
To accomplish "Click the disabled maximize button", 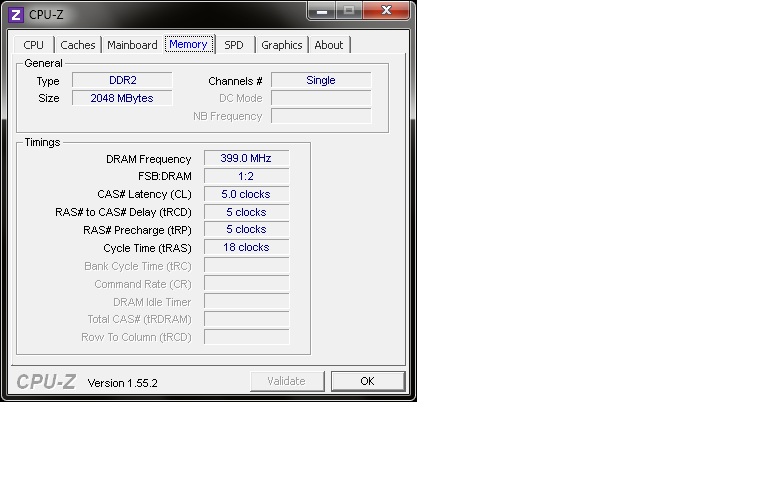I will (x=349, y=11).
